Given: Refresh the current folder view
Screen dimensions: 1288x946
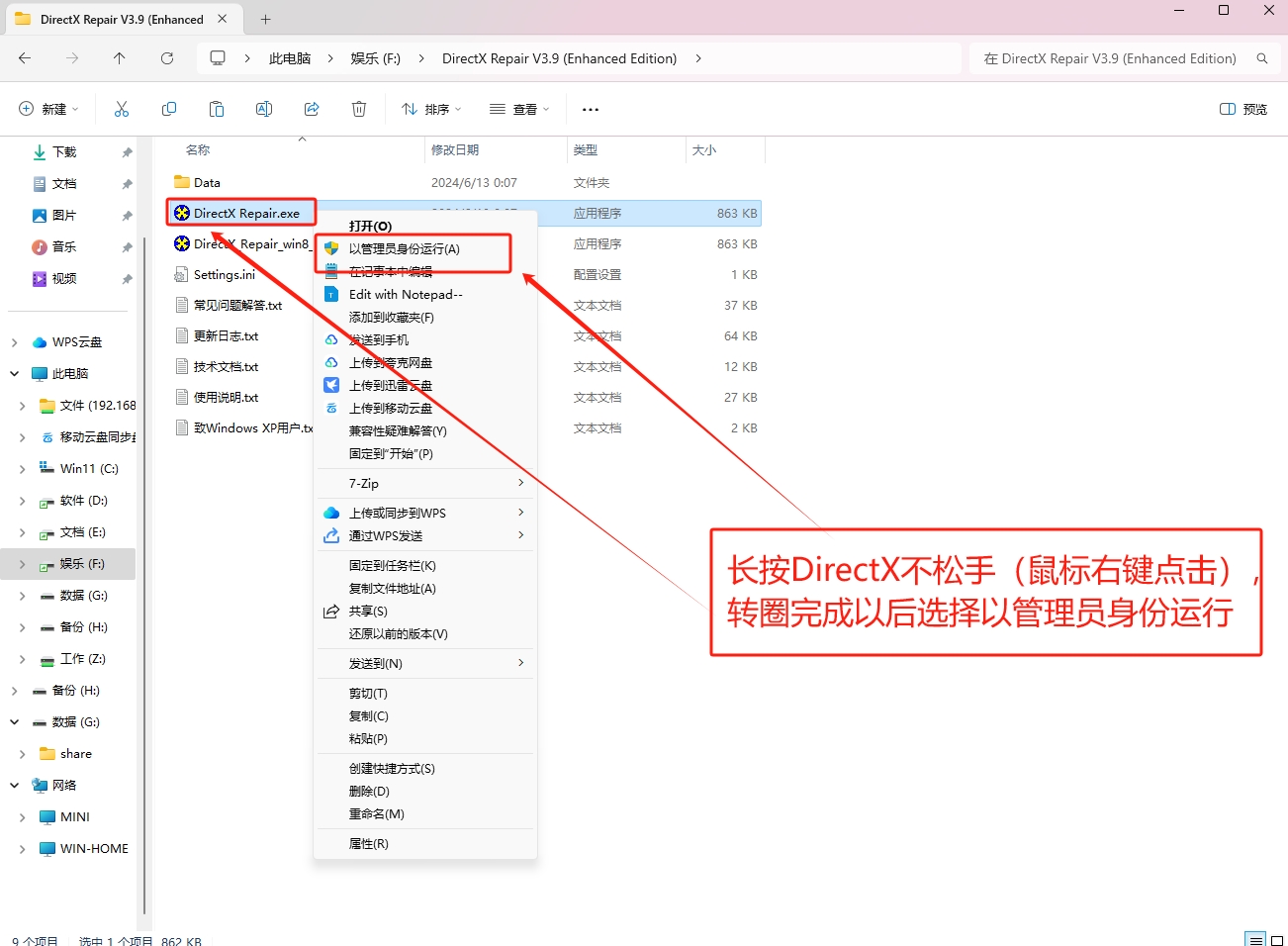Looking at the screenshot, I should click(167, 58).
